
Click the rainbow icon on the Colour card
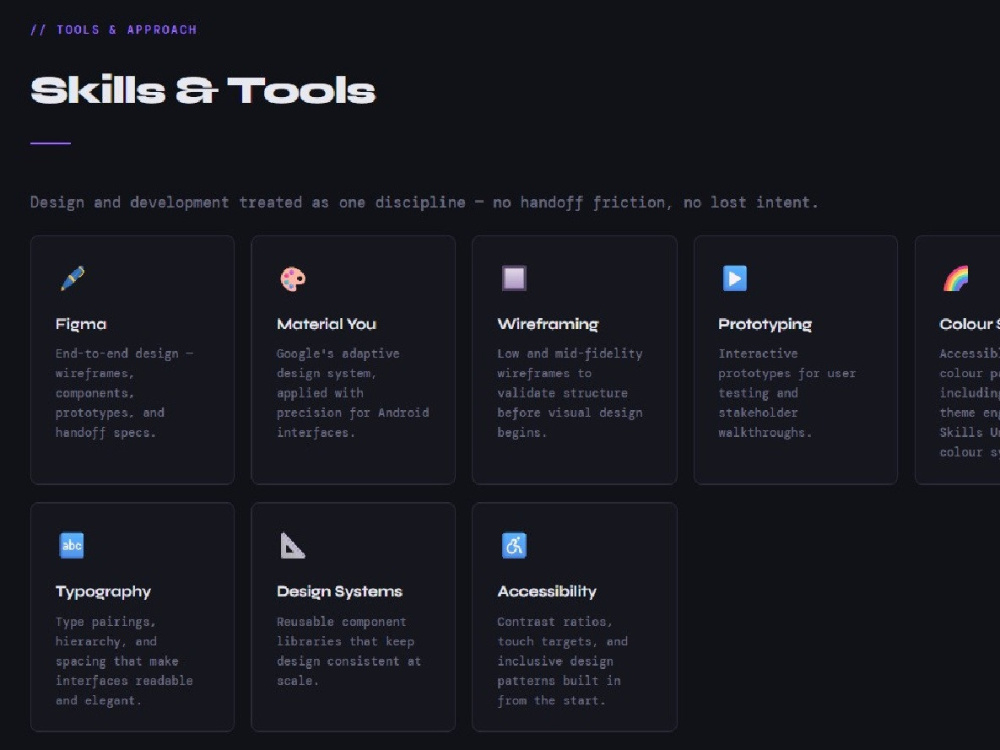(x=955, y=278)
